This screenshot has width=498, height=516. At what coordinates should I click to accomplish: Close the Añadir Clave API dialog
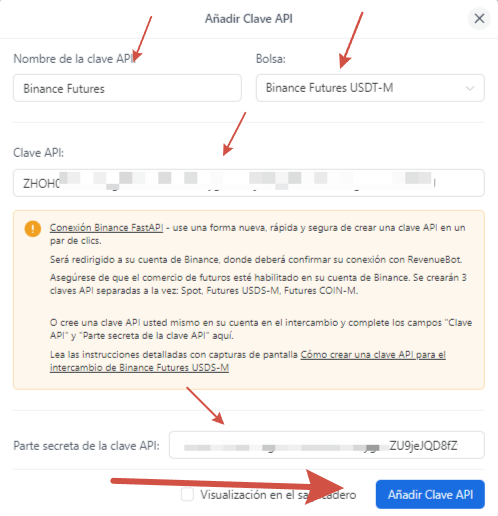pos(479,18)
